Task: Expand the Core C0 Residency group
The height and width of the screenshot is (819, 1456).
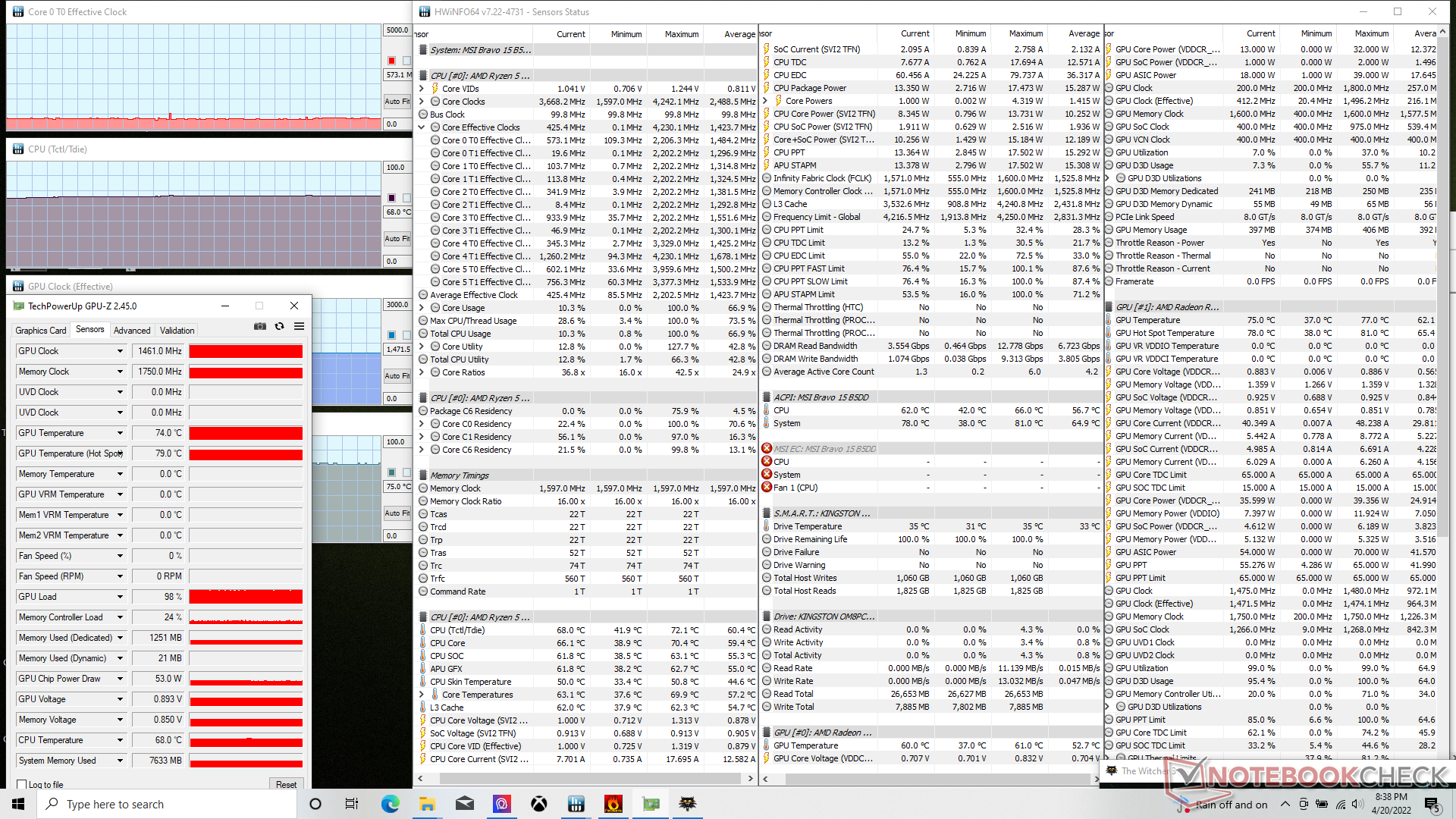Action: coord(422,424)
